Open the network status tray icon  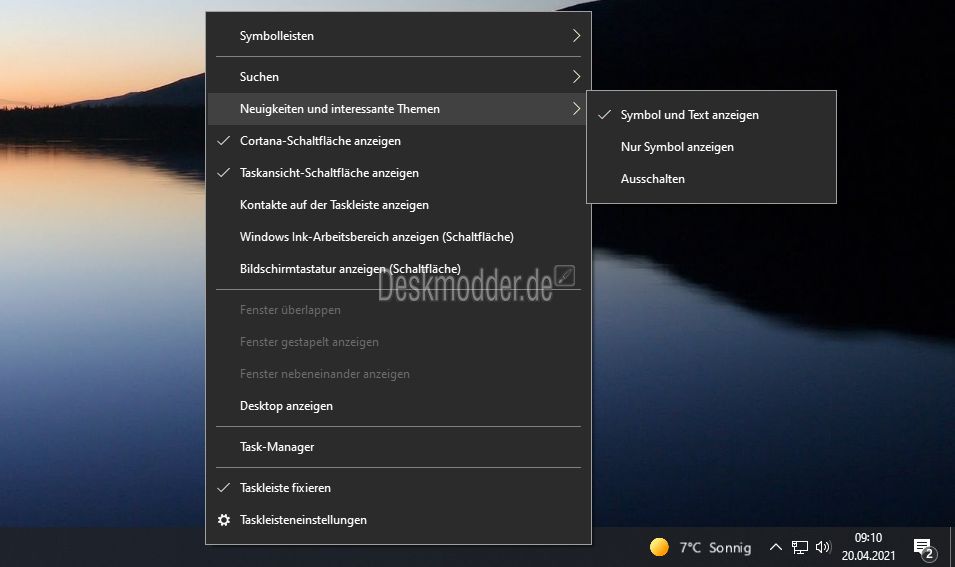(x=800, y=548)
